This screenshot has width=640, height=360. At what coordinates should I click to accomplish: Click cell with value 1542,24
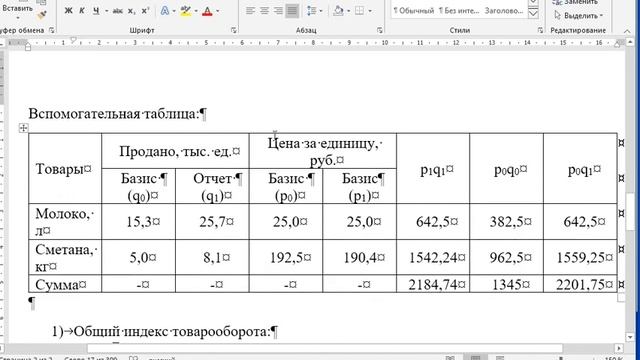[x=433, y=257]
